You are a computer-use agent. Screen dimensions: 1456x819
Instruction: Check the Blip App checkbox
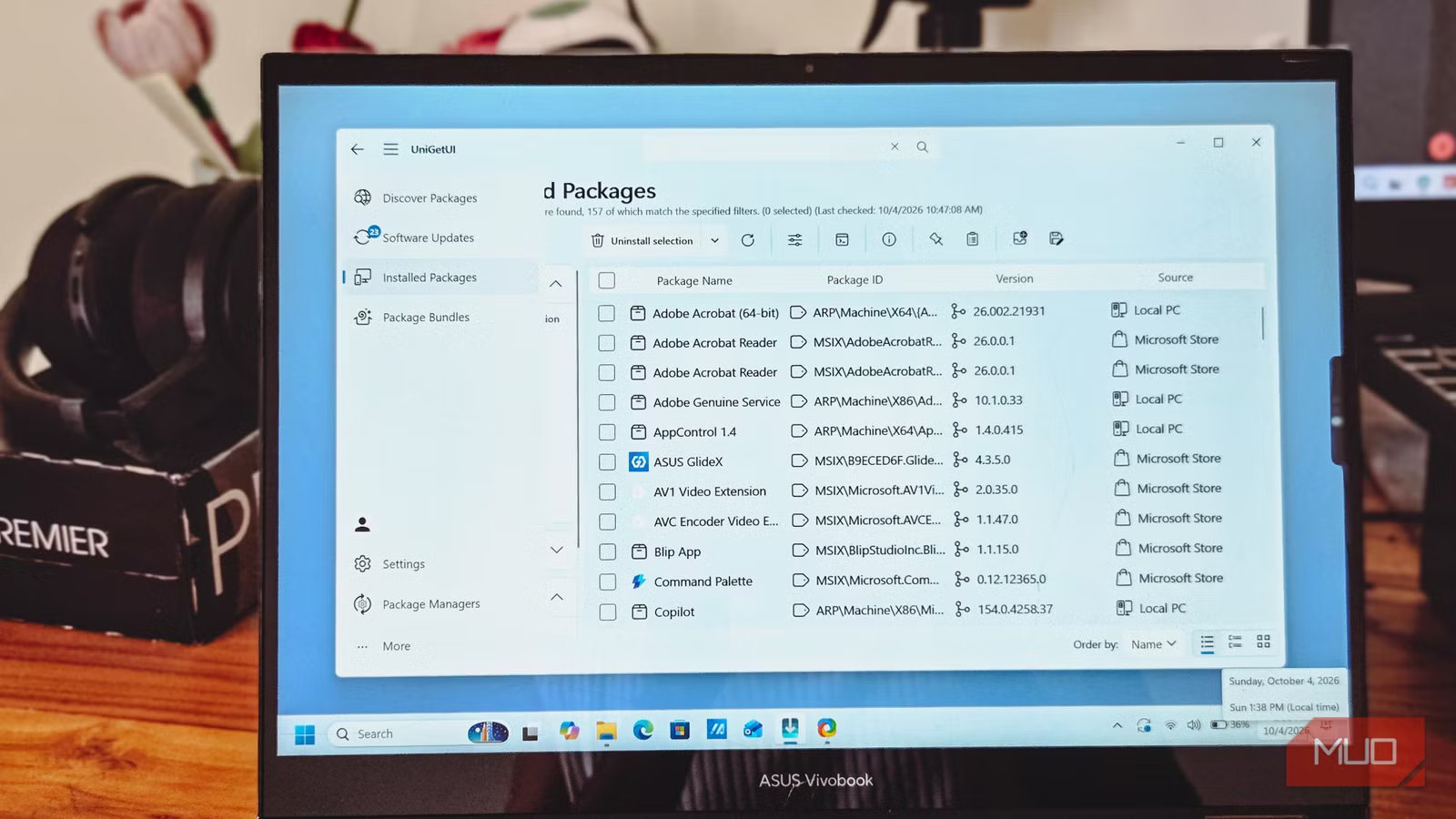(608, 552)
